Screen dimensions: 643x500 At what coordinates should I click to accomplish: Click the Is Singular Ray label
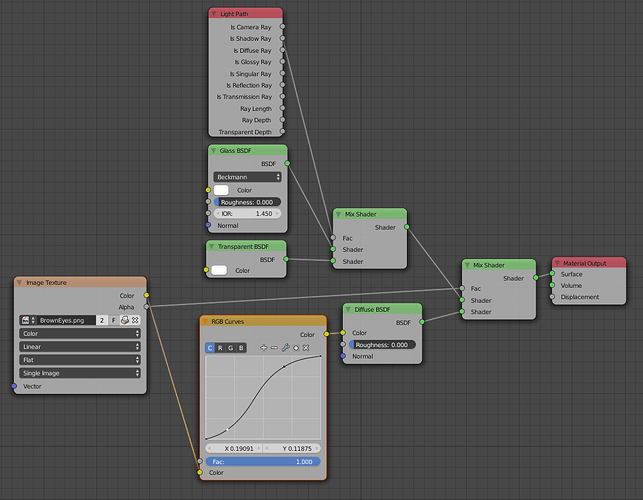251,74
